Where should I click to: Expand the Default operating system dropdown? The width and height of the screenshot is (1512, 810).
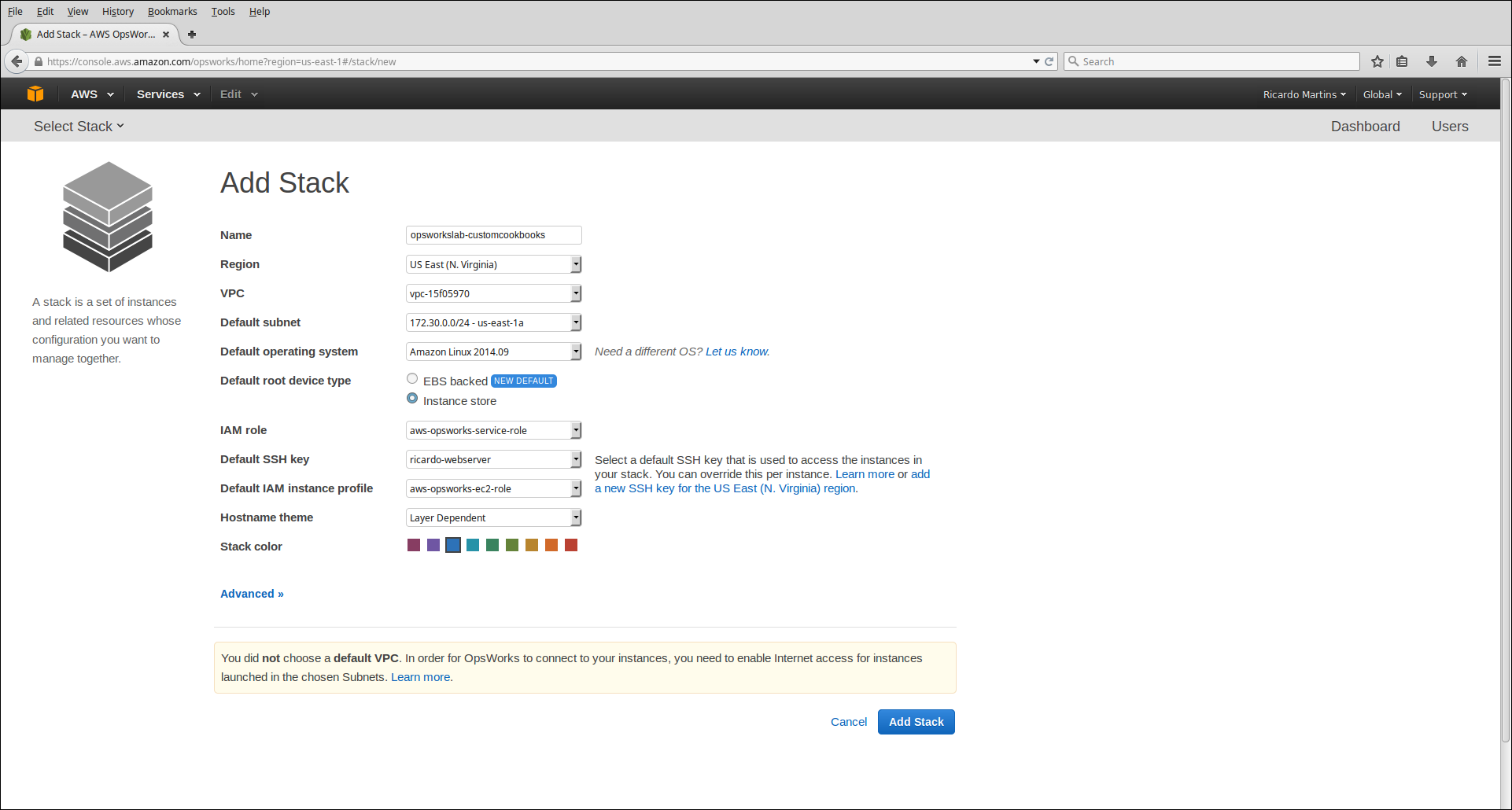tap(493, 352)
